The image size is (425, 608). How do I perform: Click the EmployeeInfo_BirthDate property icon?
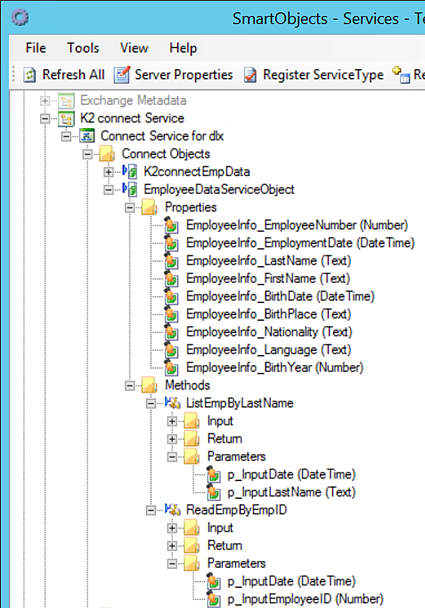(x=171, y=297)
